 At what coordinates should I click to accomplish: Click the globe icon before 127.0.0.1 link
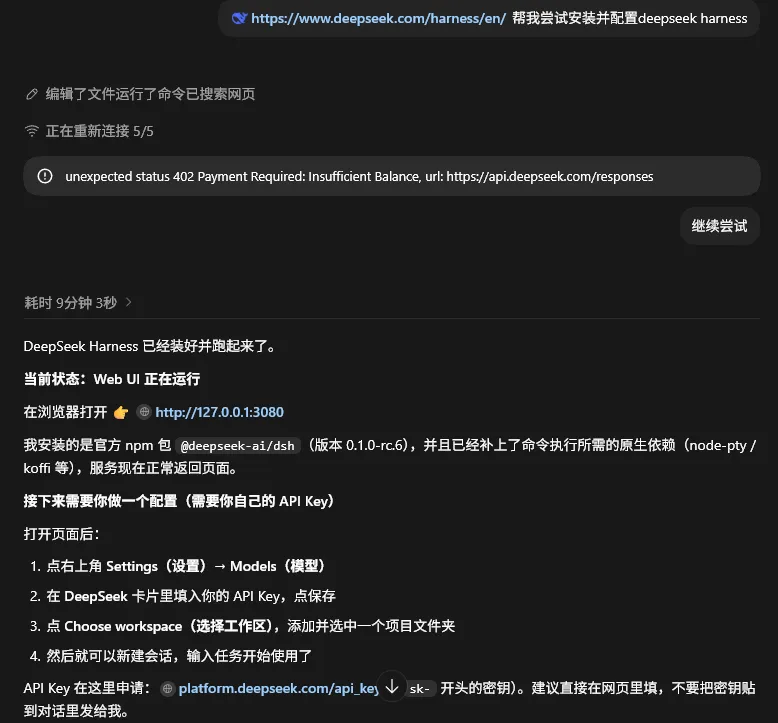[x=144, y=412]
